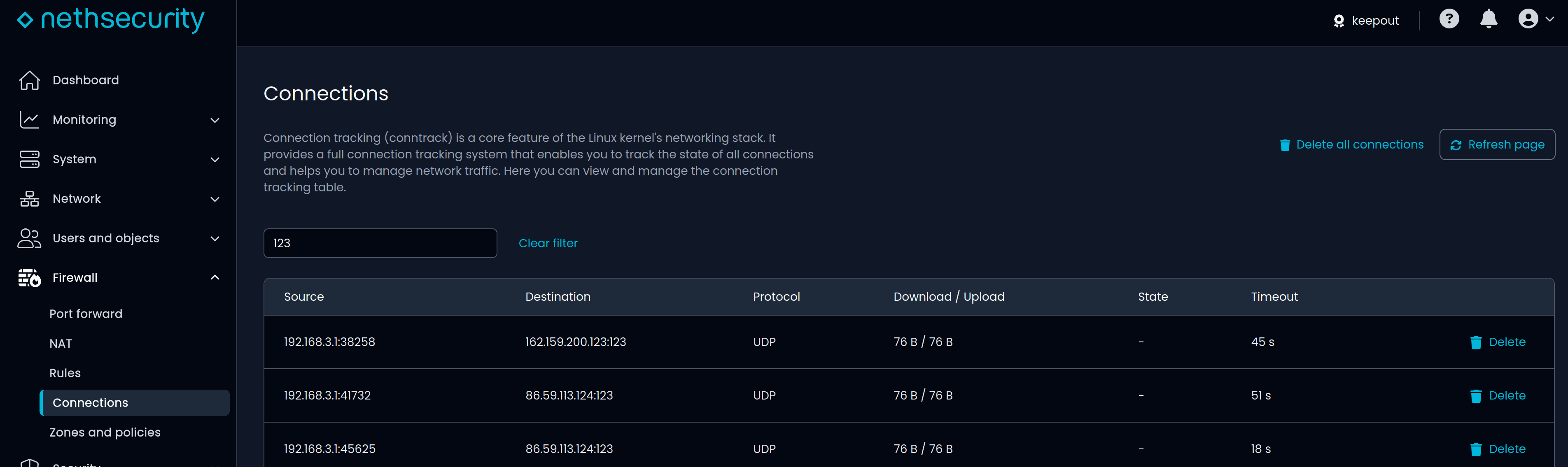Click the Network topology icon
Viewport: 1568px width, 467px height.
pyautogui.click(x=29, y=199)
